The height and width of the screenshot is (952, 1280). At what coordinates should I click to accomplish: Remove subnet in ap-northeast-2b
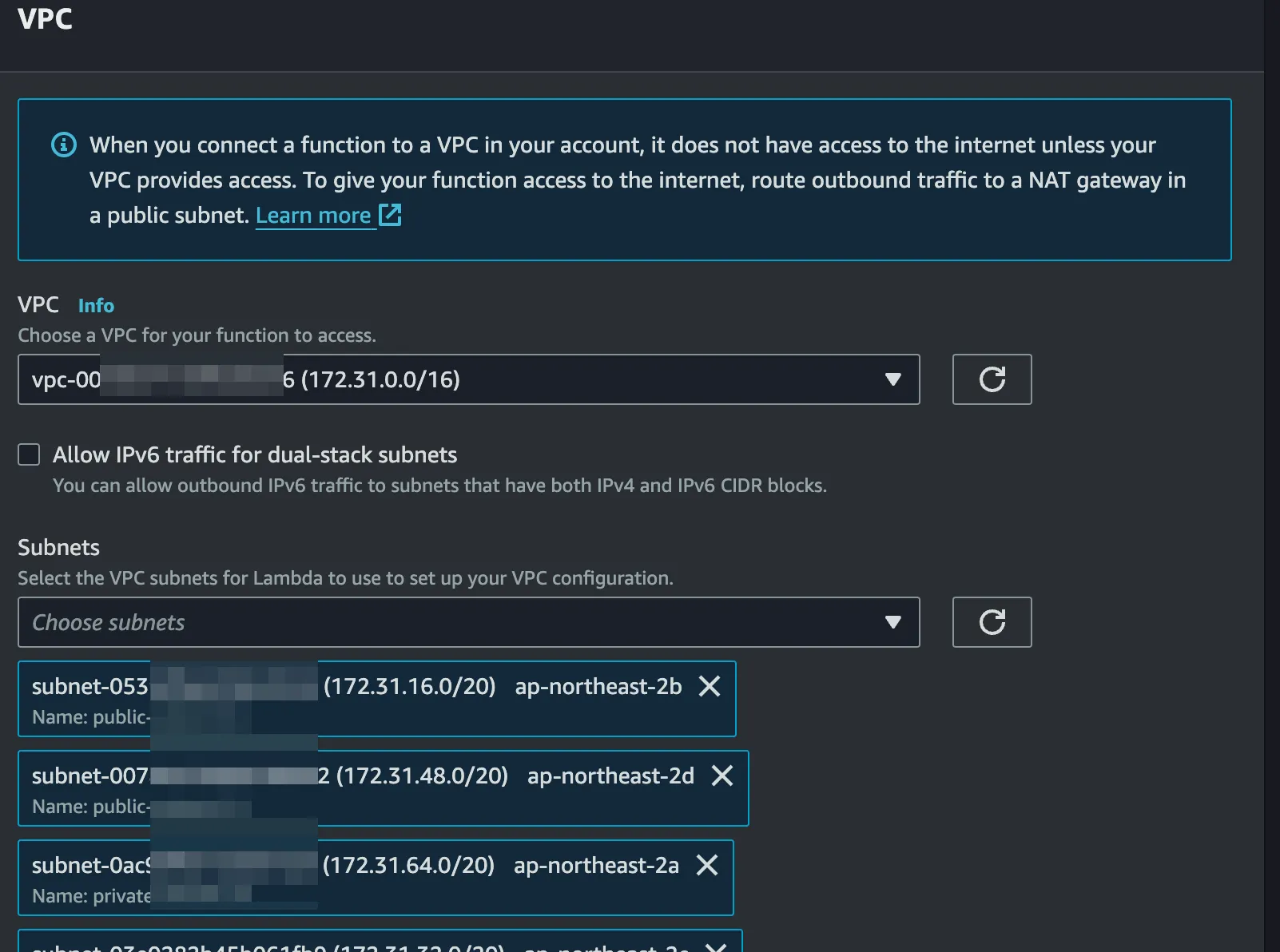[x=710, y=686]
